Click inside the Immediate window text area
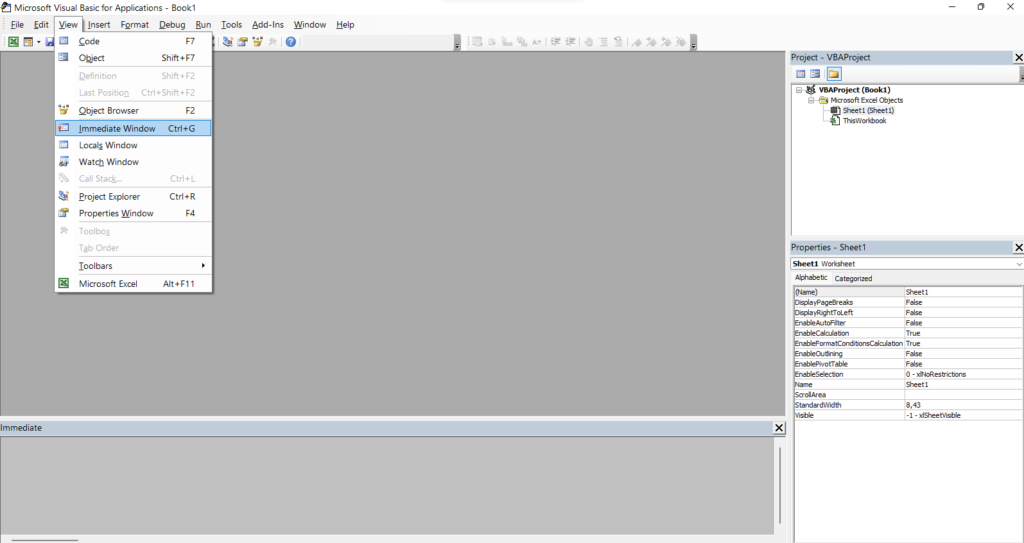 point(387,485)
